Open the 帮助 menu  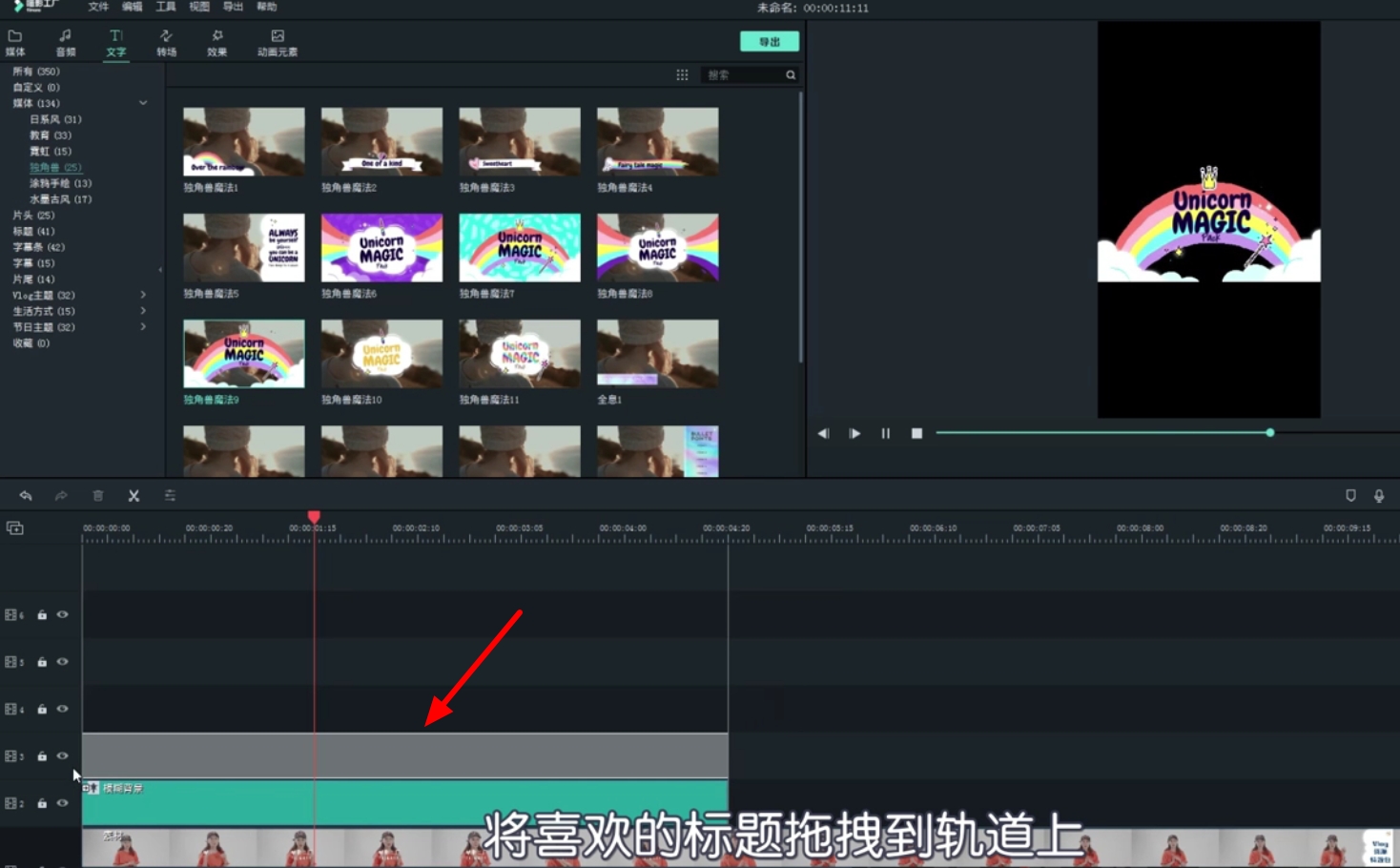pos(267,7)
